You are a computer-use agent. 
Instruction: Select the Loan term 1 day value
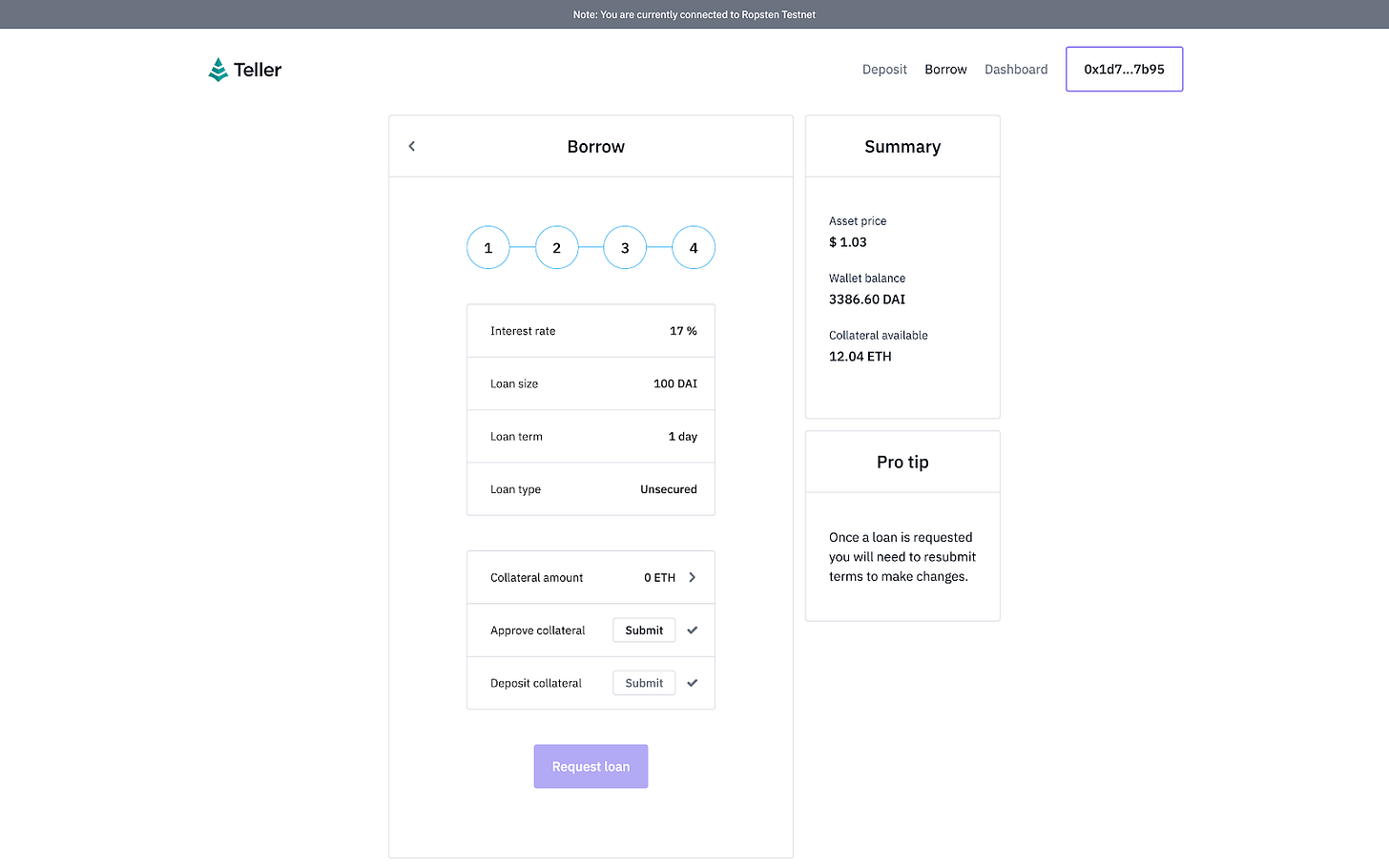coord(683,437)
